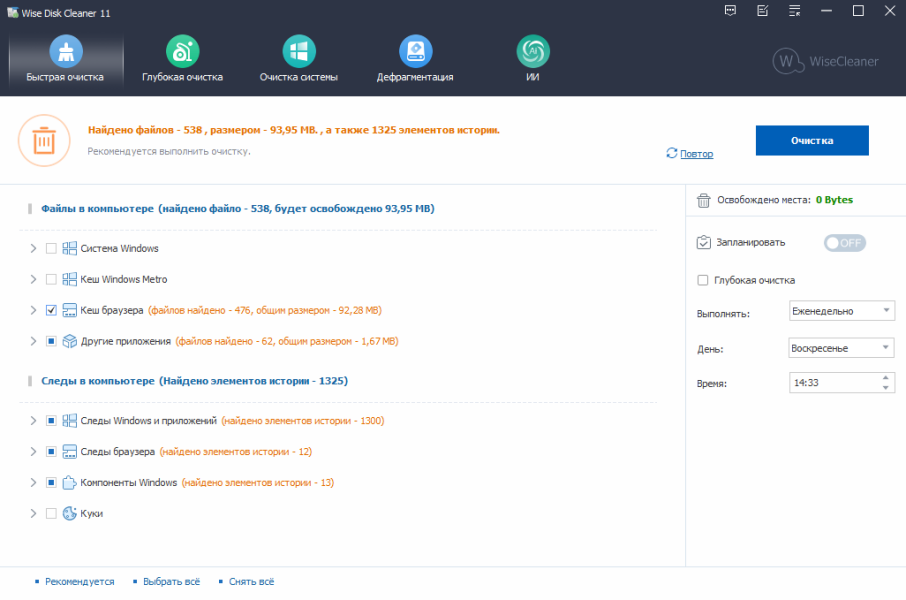Open the ИИ assistant tab
The height and width of the screenshot is (600, 906).
click(533, 60)
